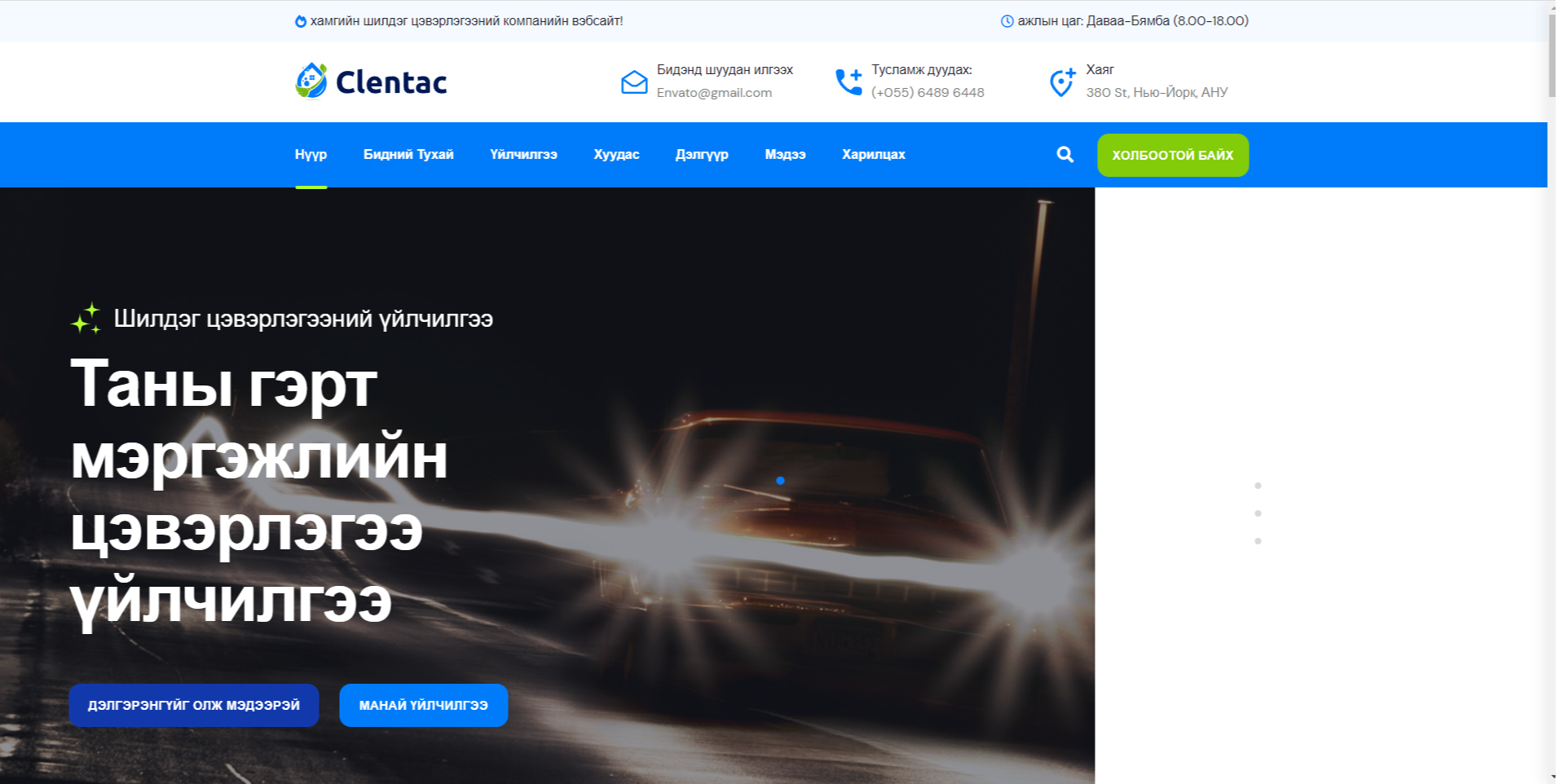Click the 380 St, Нью-Йорк address text
Screen dimensions: 1556x784
click(x=1157, y=93)
